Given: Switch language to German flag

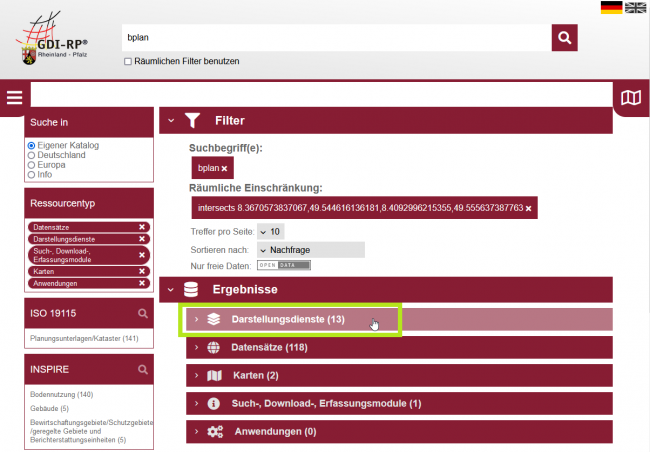Looking at the screenshot, I should coord(611,7).
